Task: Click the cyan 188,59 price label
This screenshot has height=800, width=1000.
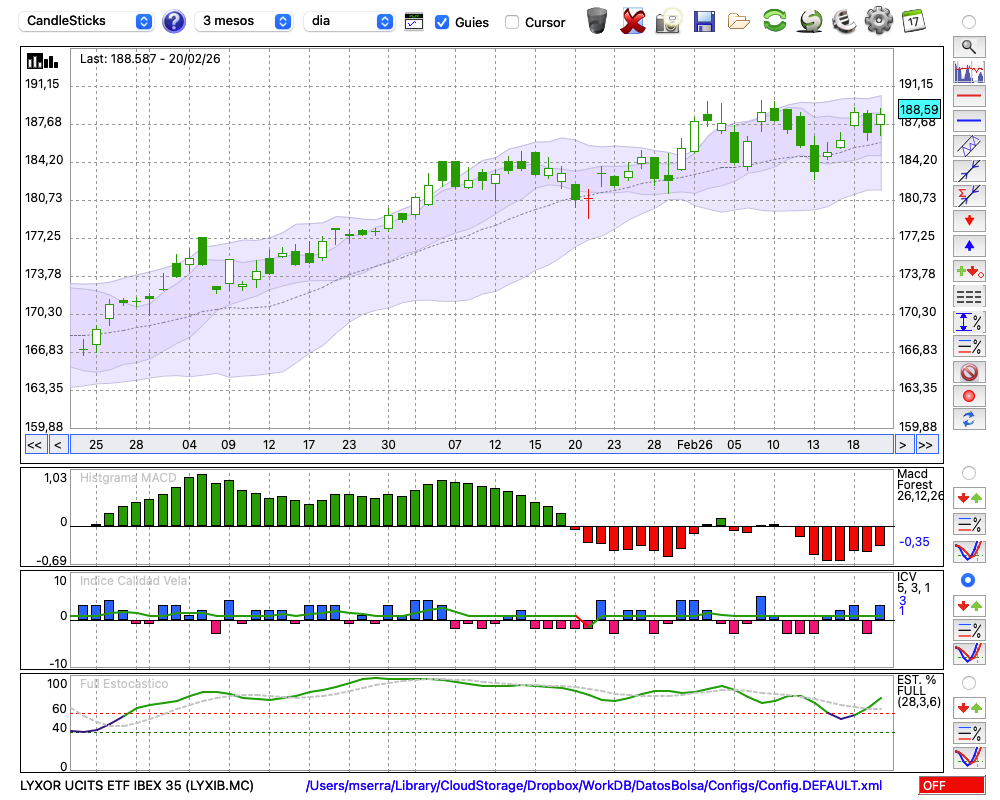Action: click(x=918, y=109)
